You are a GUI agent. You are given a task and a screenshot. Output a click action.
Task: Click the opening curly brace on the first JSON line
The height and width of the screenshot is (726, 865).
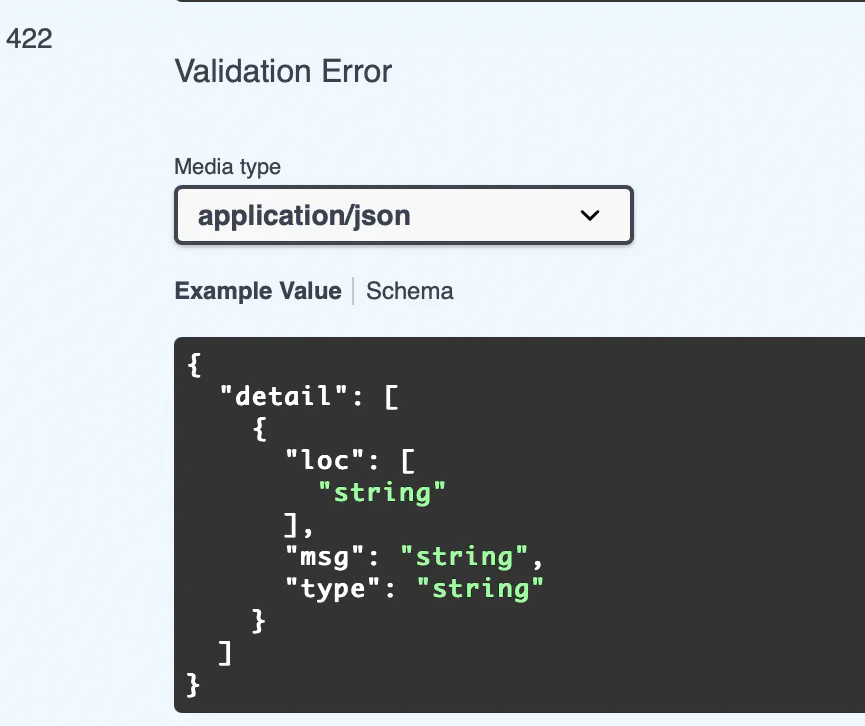pyautogui.click(x=194, y=365)
